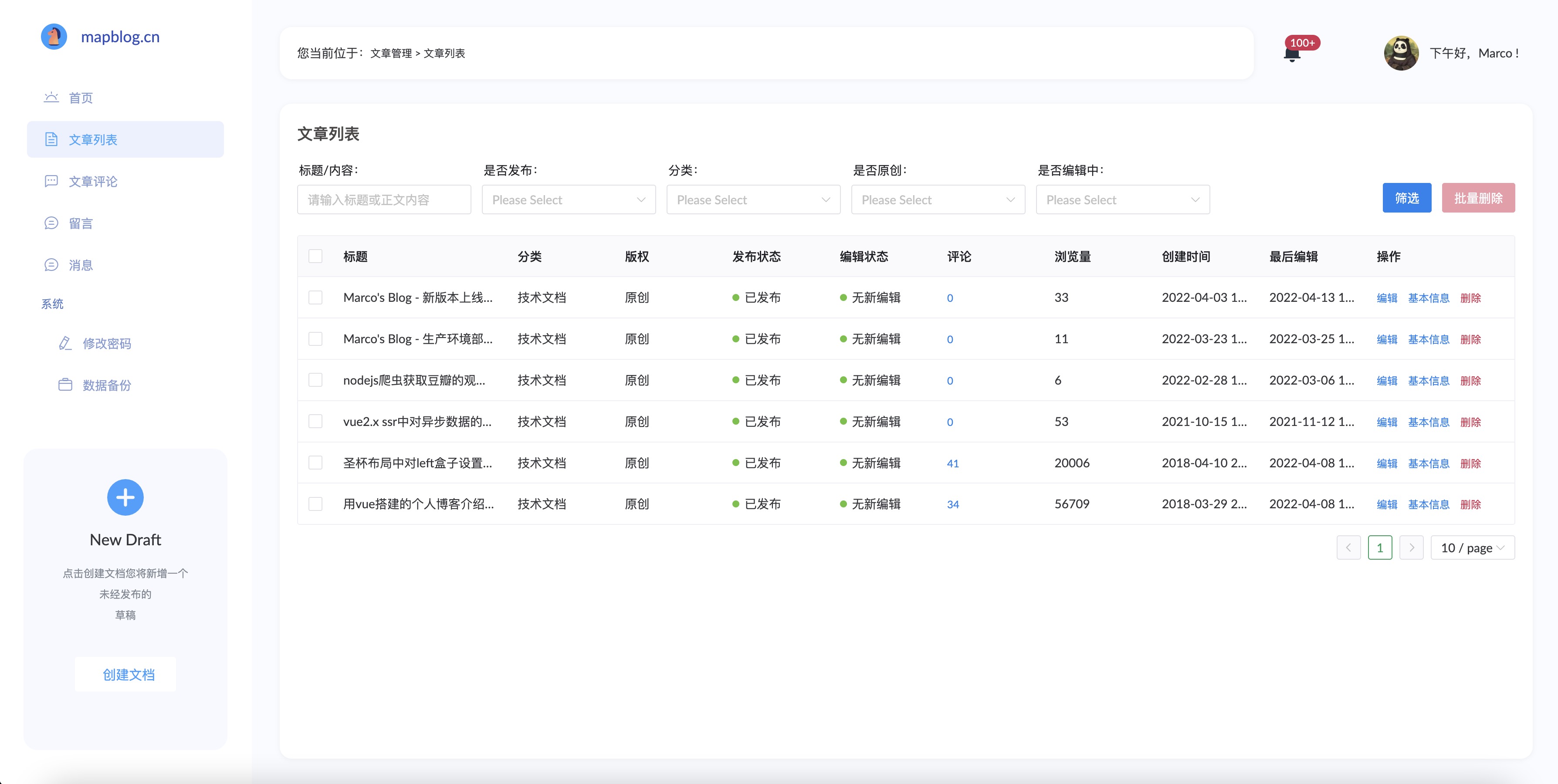Open 首页 menu item
Image resolution: width=1558 pixels, height=784 pixels.
(125, 97)
